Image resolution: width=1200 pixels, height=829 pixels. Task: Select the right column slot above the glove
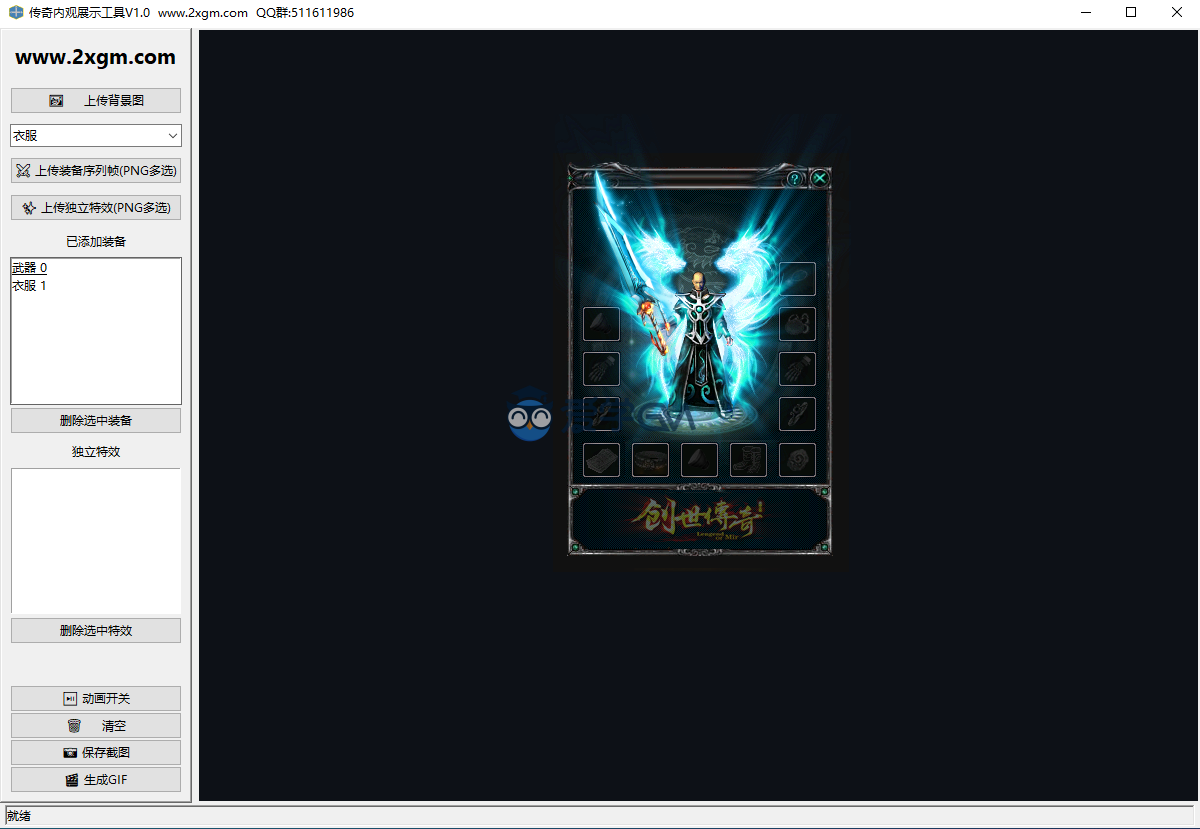coord(797,324)
